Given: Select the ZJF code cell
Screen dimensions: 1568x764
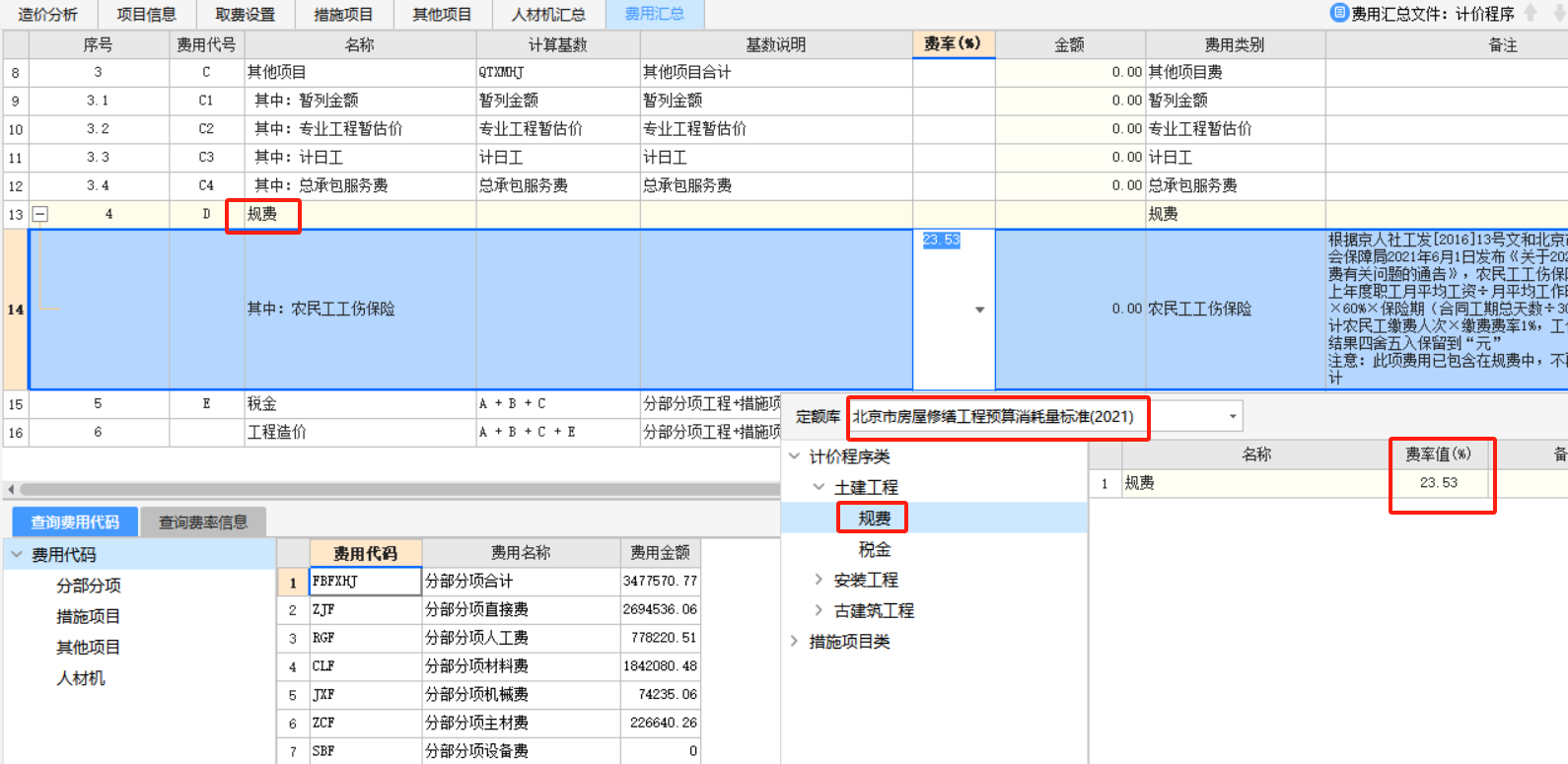Looking at the screenshot, I should (366, 610).
